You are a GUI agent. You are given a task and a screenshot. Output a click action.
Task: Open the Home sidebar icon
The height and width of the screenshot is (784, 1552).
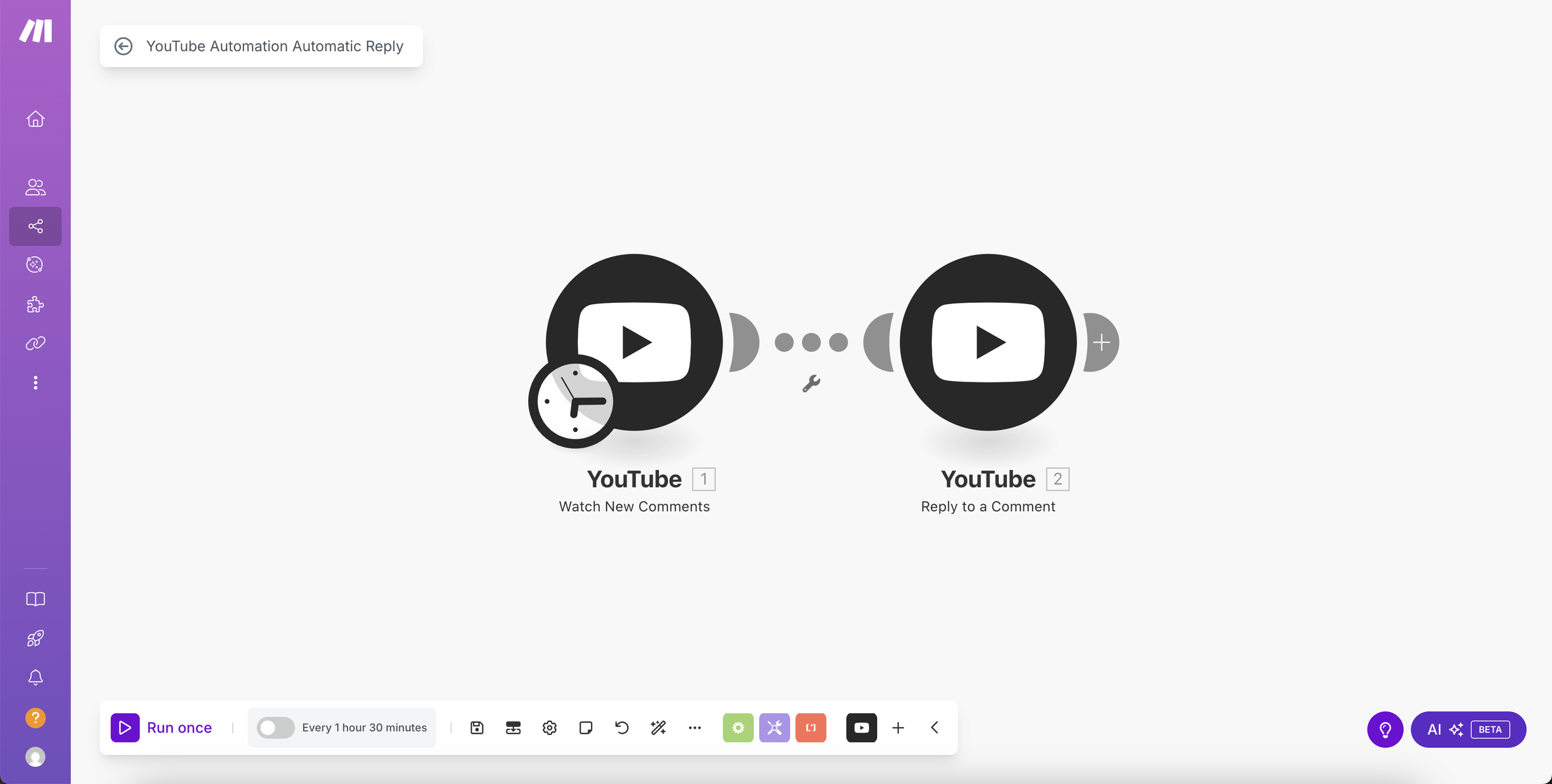tap(35, 119)
